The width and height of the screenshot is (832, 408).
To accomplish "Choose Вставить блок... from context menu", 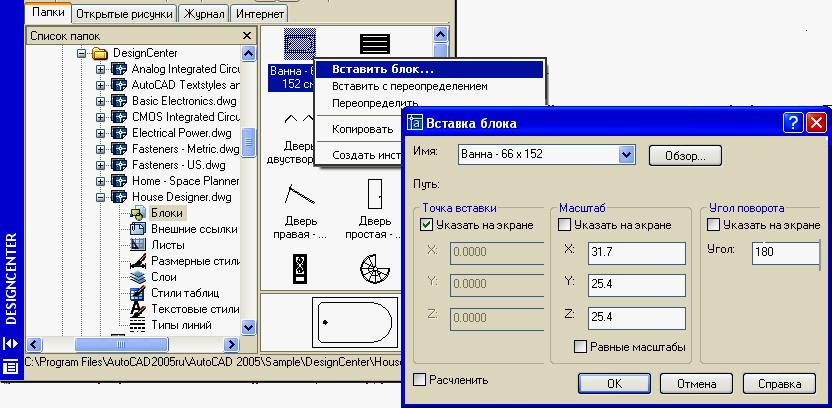I will [429, 70].
